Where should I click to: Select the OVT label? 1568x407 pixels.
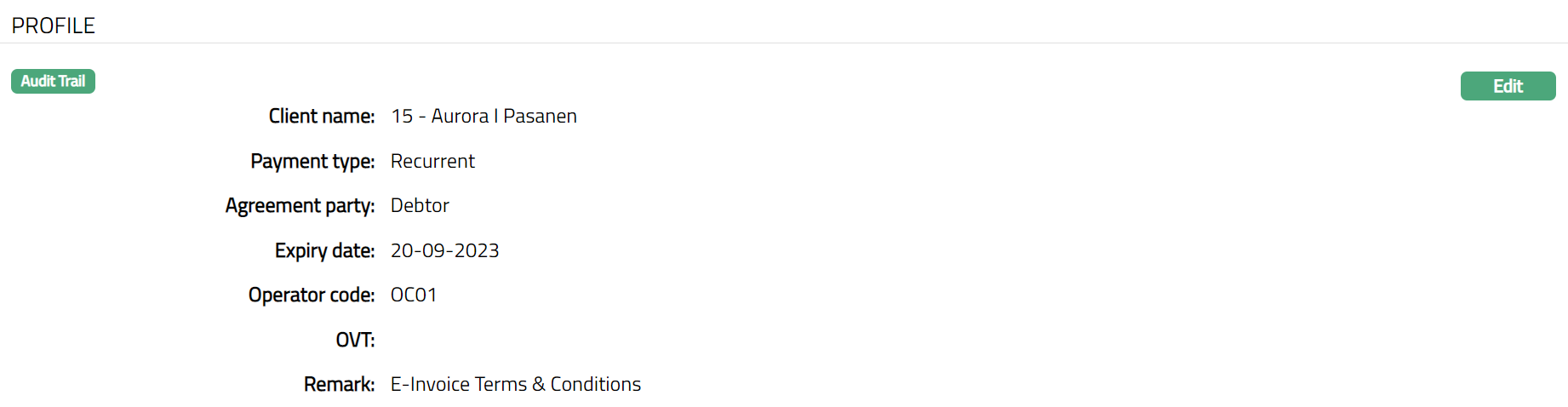[355, 341]
